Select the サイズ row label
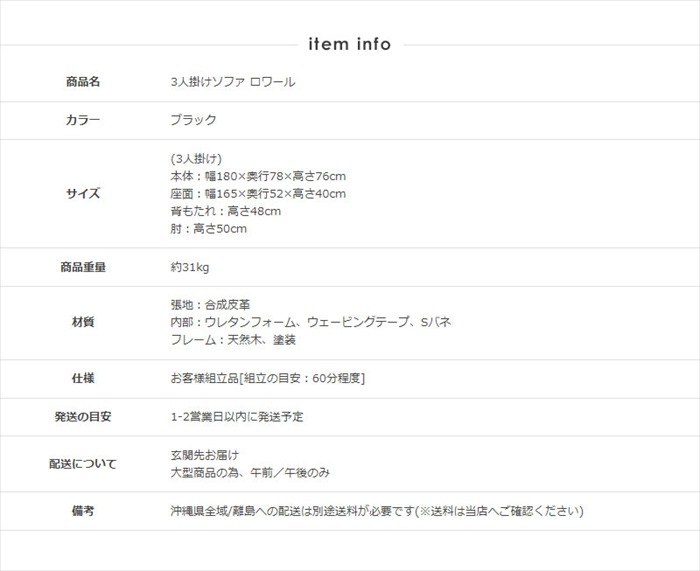 83,194
